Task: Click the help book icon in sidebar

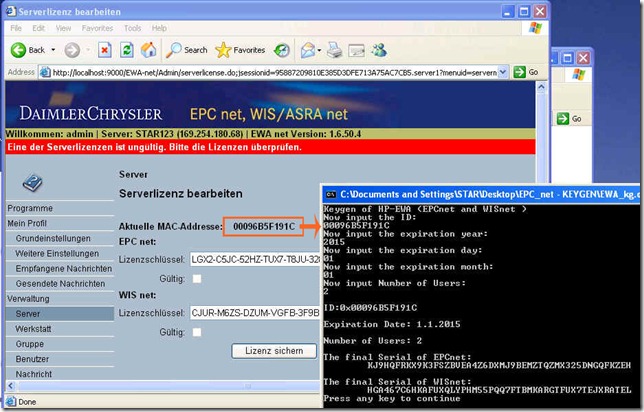Action: click(32, 183)
